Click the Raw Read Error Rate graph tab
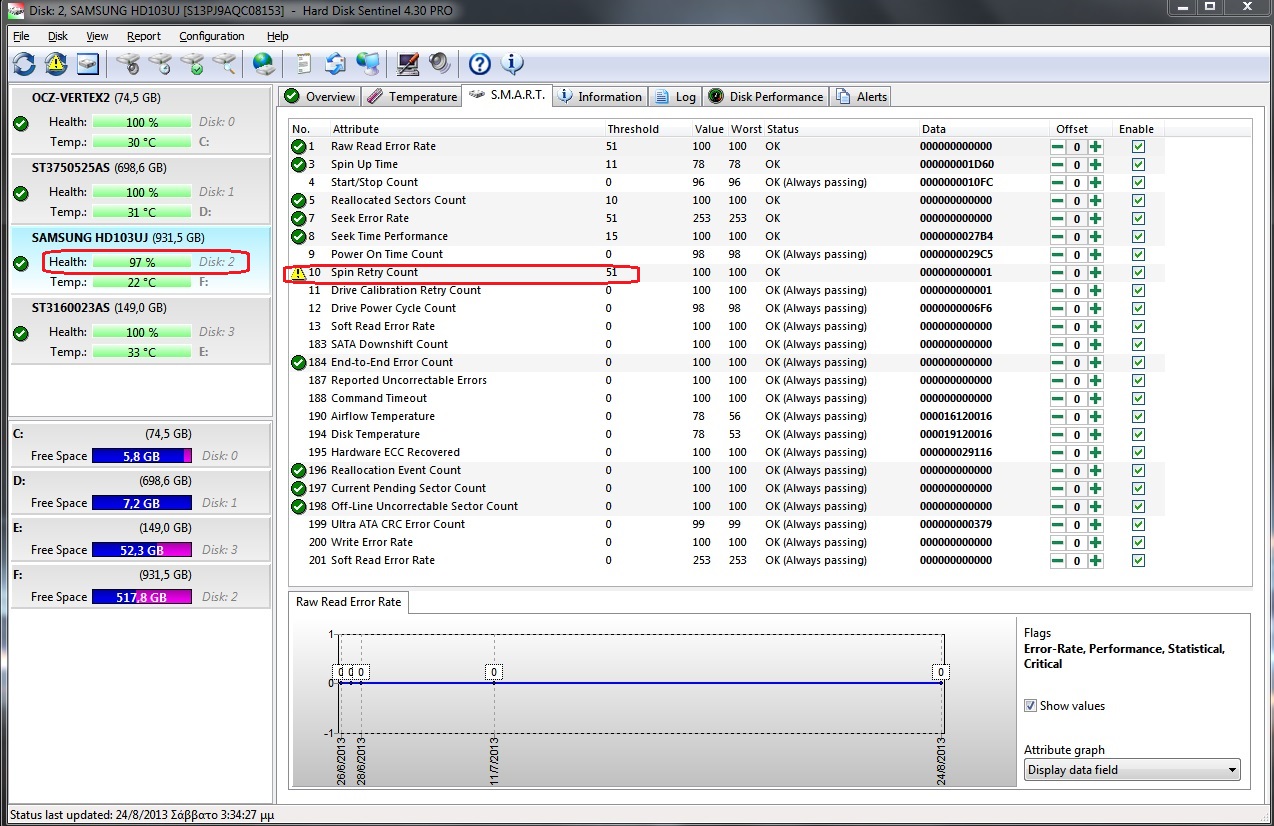 (x=348, y=602)
